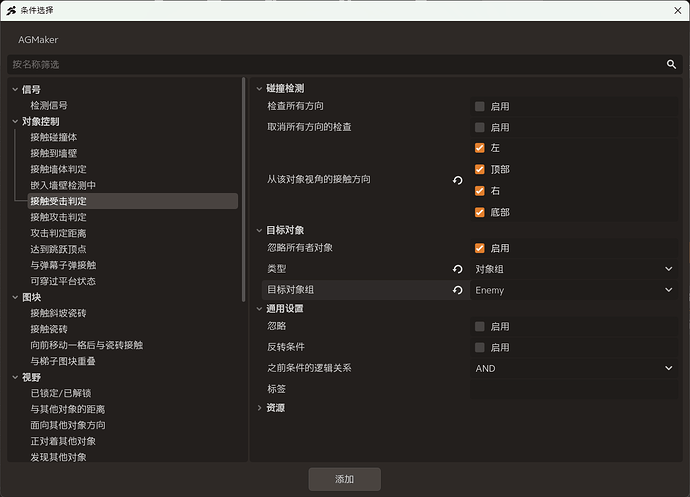
Task: Enable the 检查所有方向 checkbox
Action: coord(480,106)
